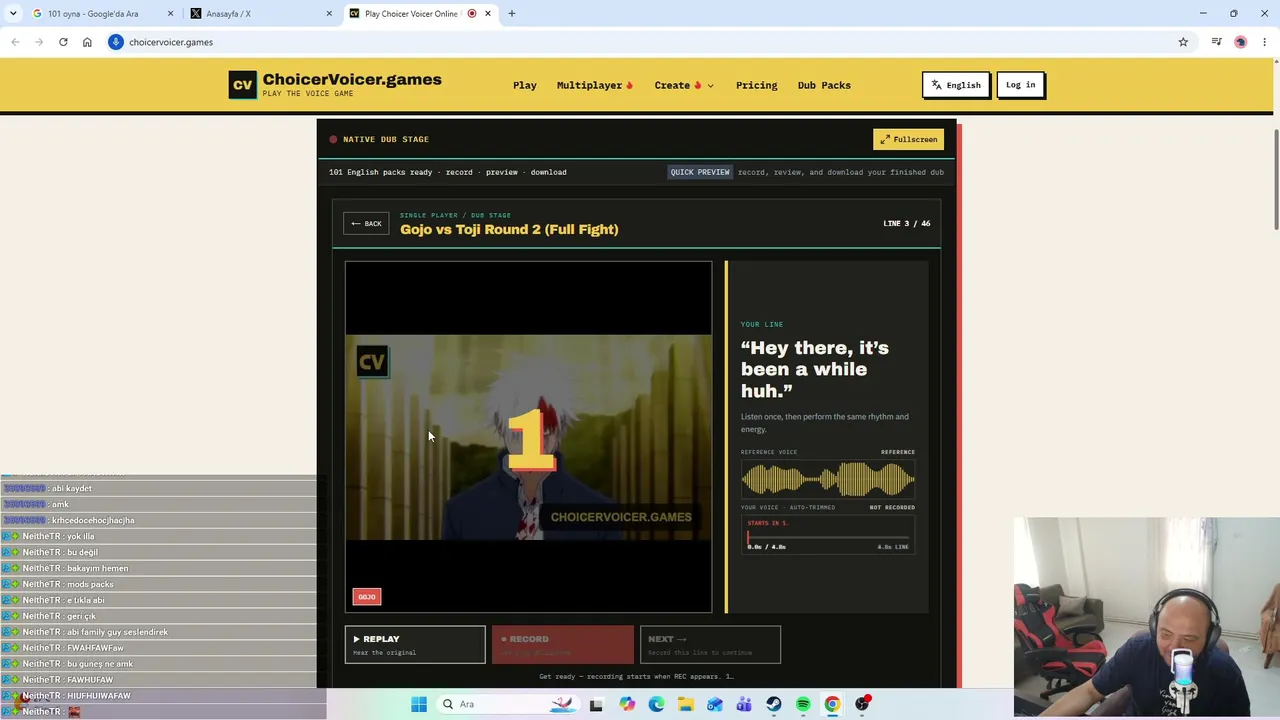Open the media controls icon in toolbar
This screenshot has width=1280, height=720.
1216,42
